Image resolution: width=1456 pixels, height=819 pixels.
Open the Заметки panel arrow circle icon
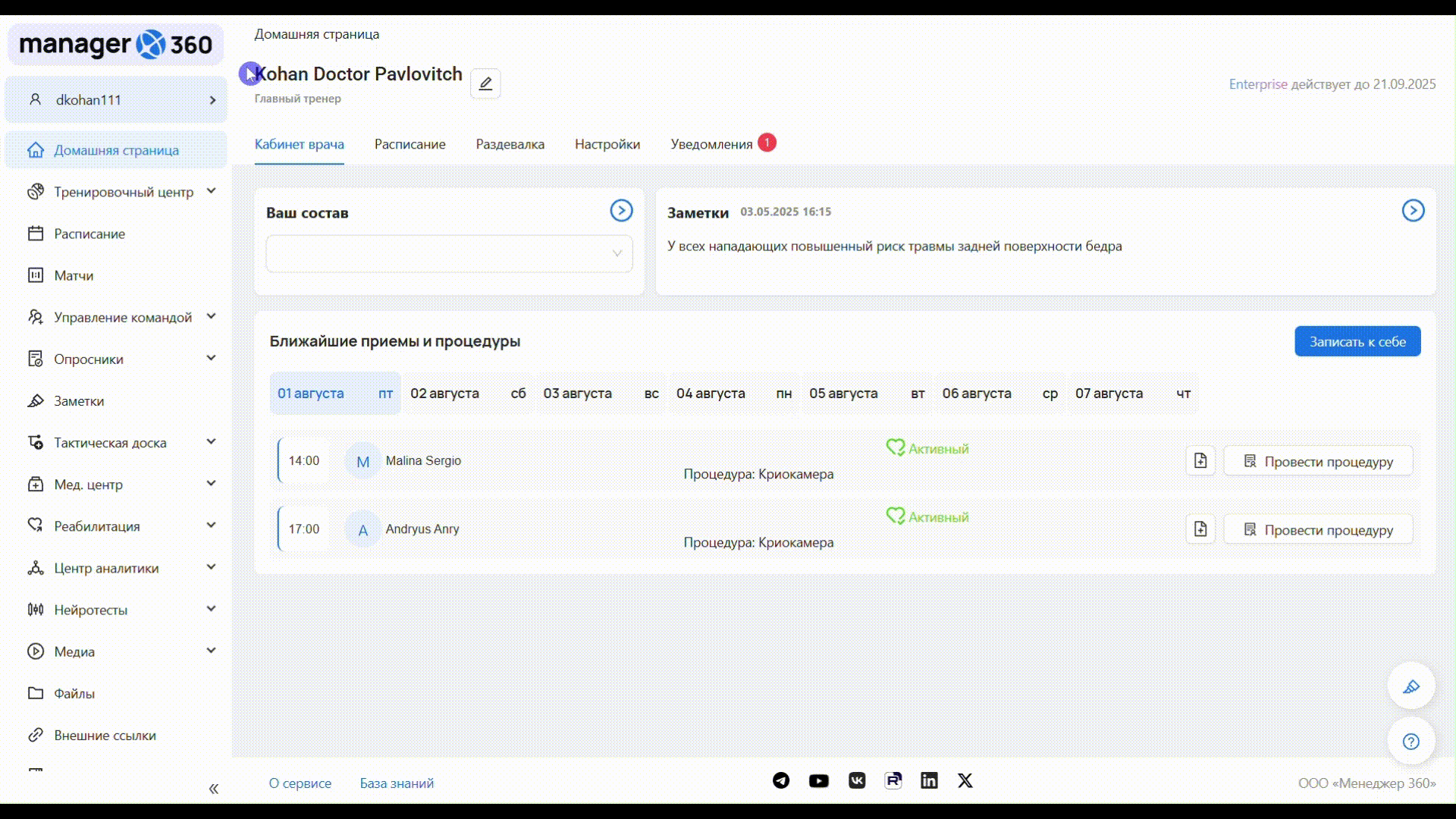point(1413,211)
